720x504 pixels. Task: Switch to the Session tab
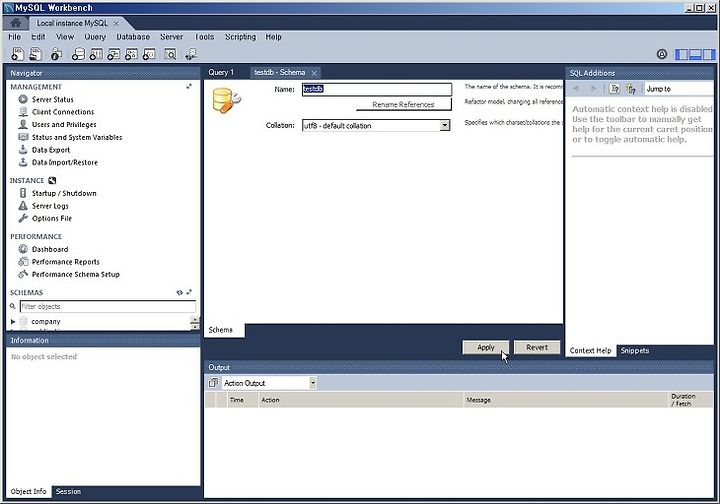(68, 492)
